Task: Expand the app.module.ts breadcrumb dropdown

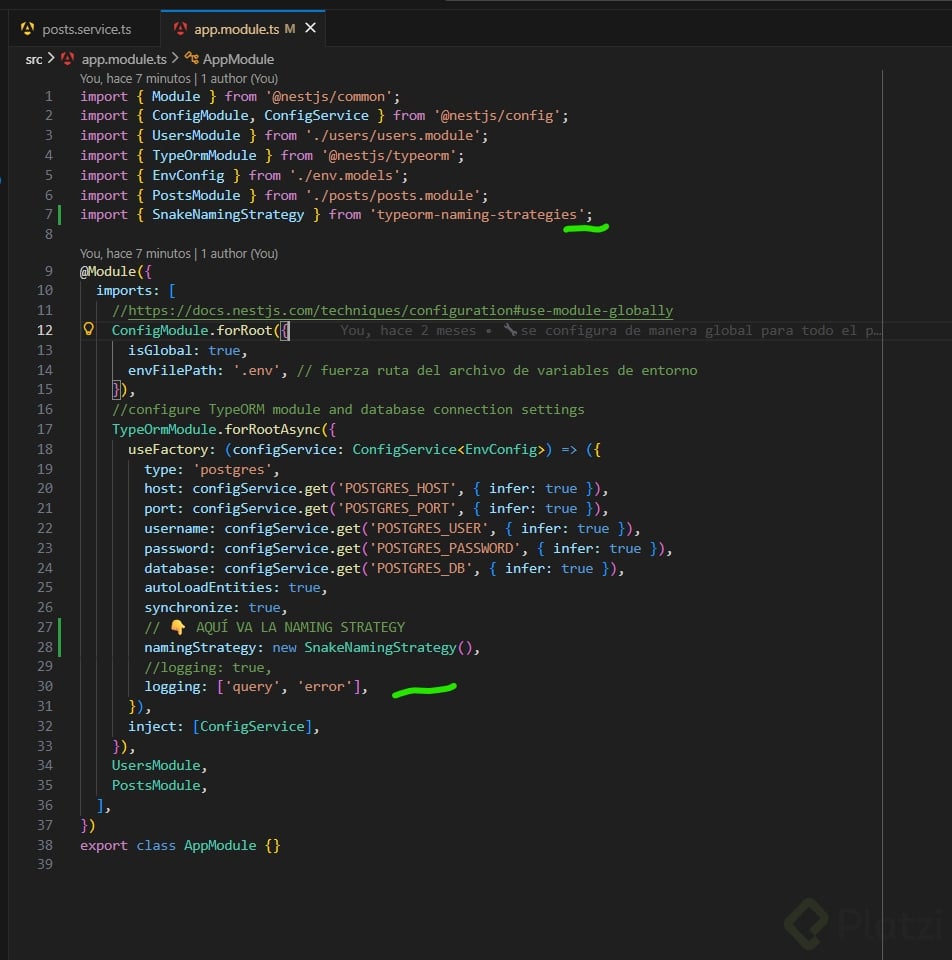Action: 124,59
